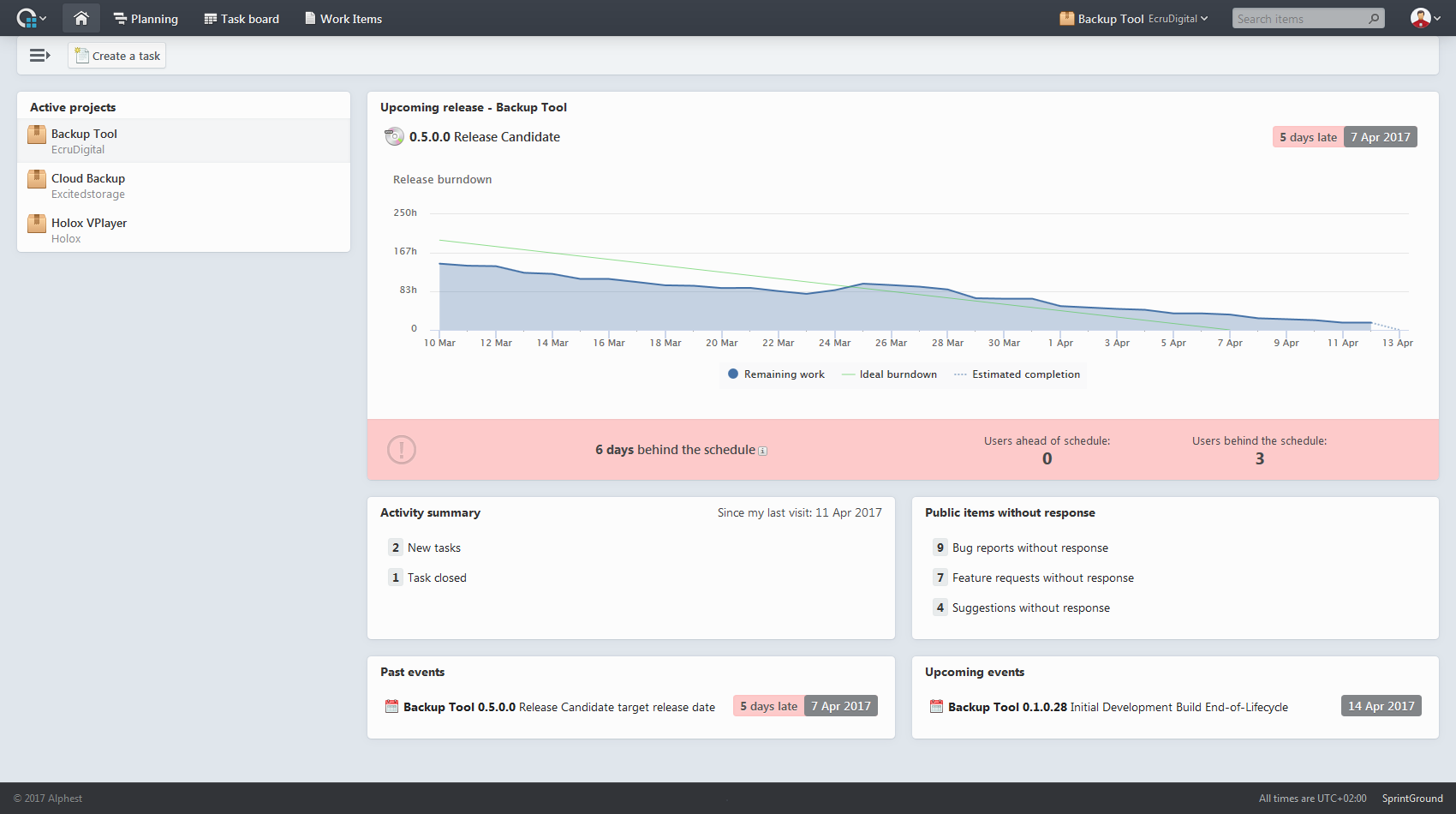The width and height of the screenshot is (1456, 814).
Task: Open Bug reports without response link
Action: click(x=1030, y=548)
